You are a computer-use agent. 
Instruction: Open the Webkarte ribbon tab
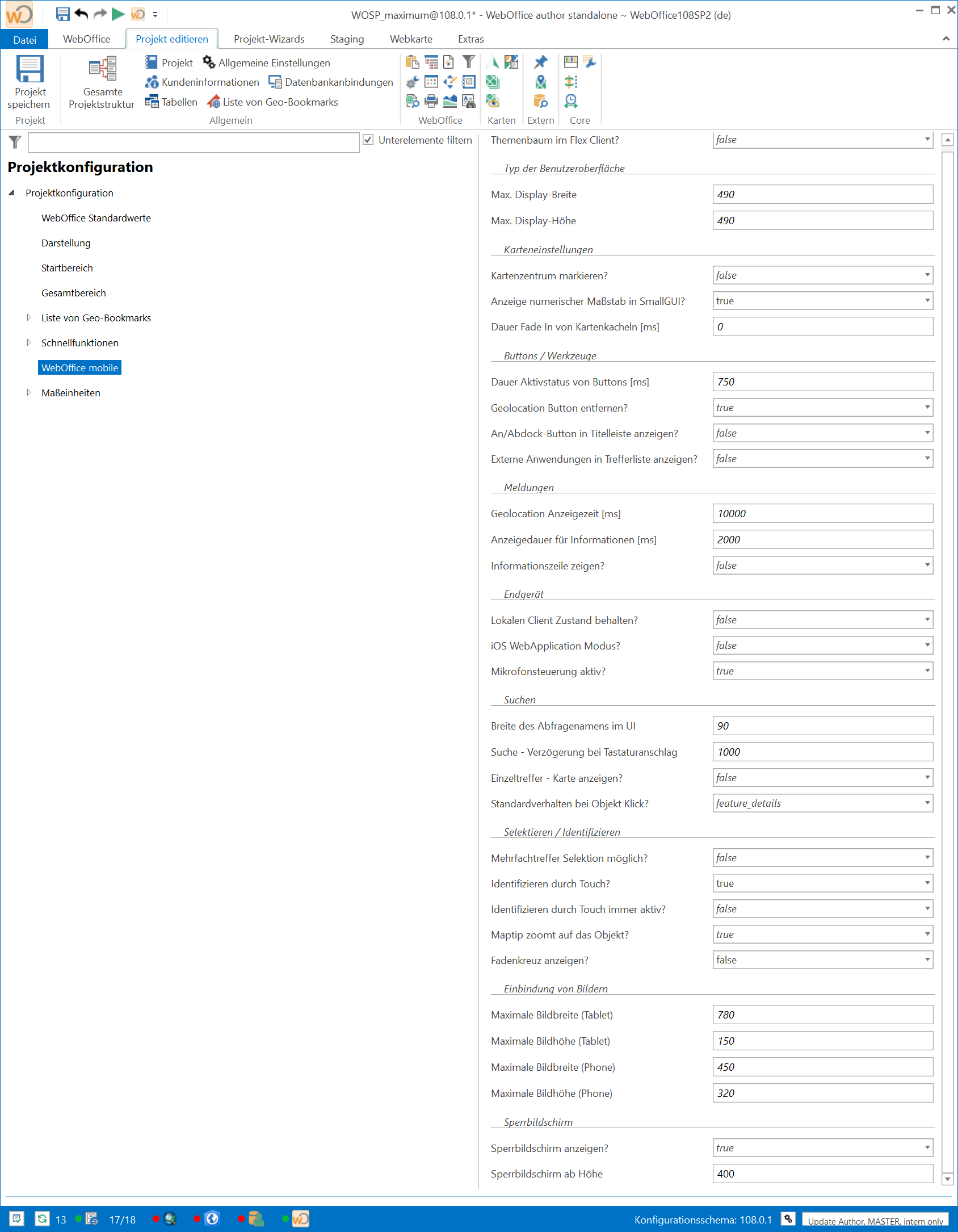tap(410, 39)
